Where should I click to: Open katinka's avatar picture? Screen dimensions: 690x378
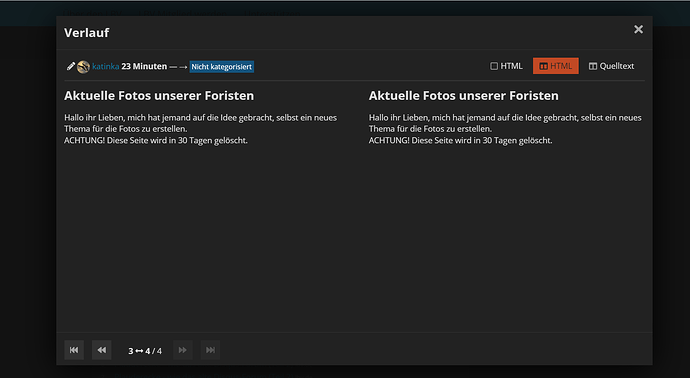pos(83,67)
